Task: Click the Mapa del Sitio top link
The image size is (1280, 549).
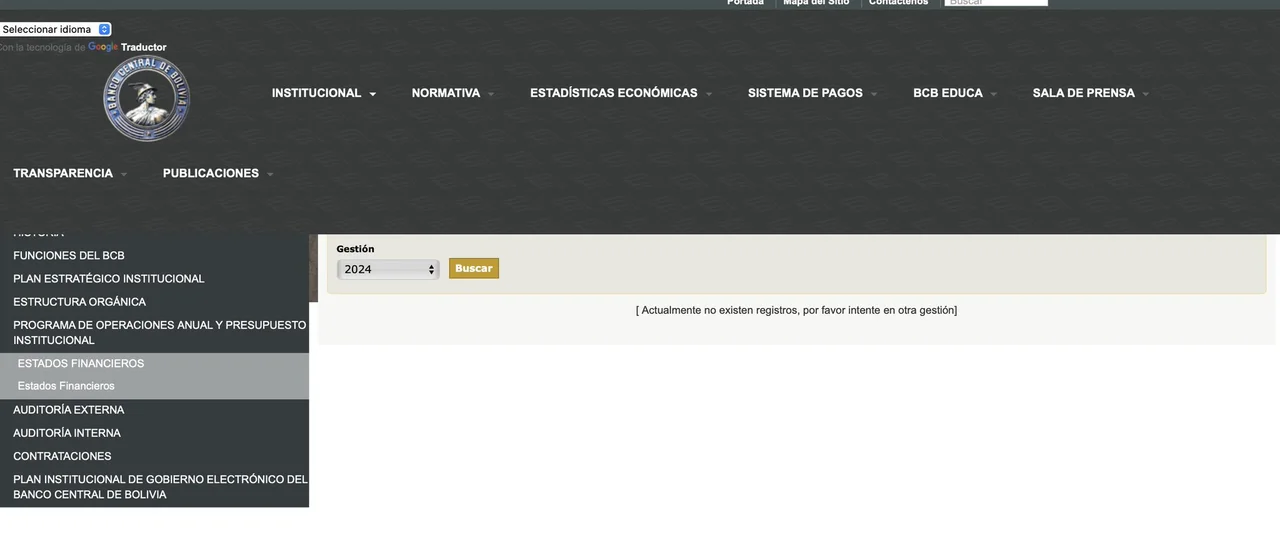Action: (816, 3)
